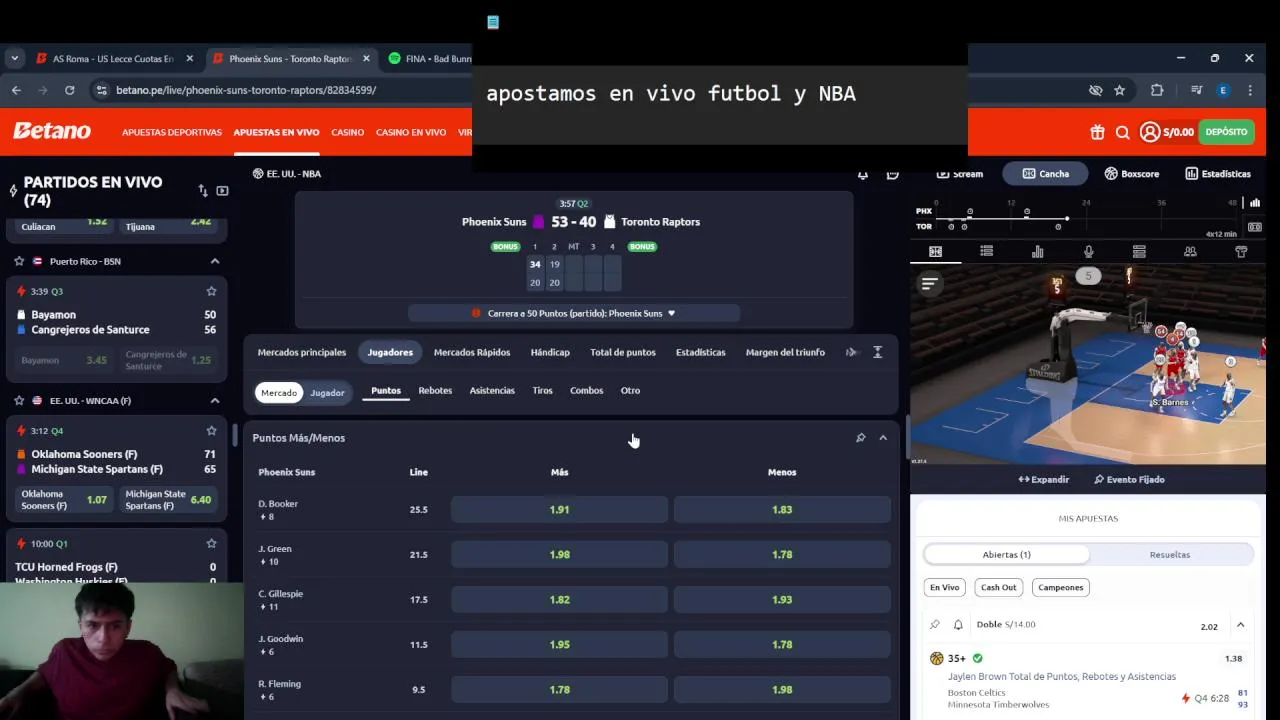Open the court view tab icon in tracker

tap(935, 252)
